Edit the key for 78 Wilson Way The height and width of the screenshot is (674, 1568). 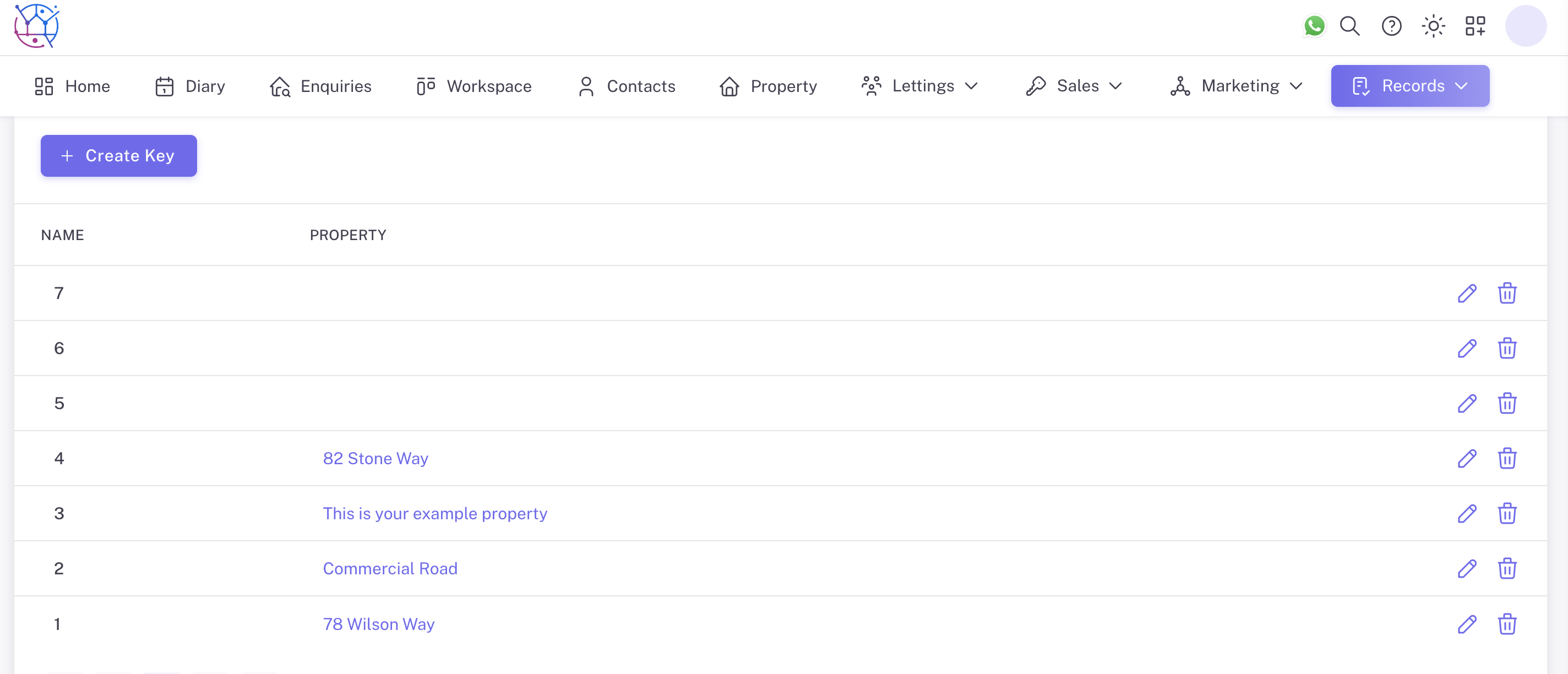[x=1466, y=624]
